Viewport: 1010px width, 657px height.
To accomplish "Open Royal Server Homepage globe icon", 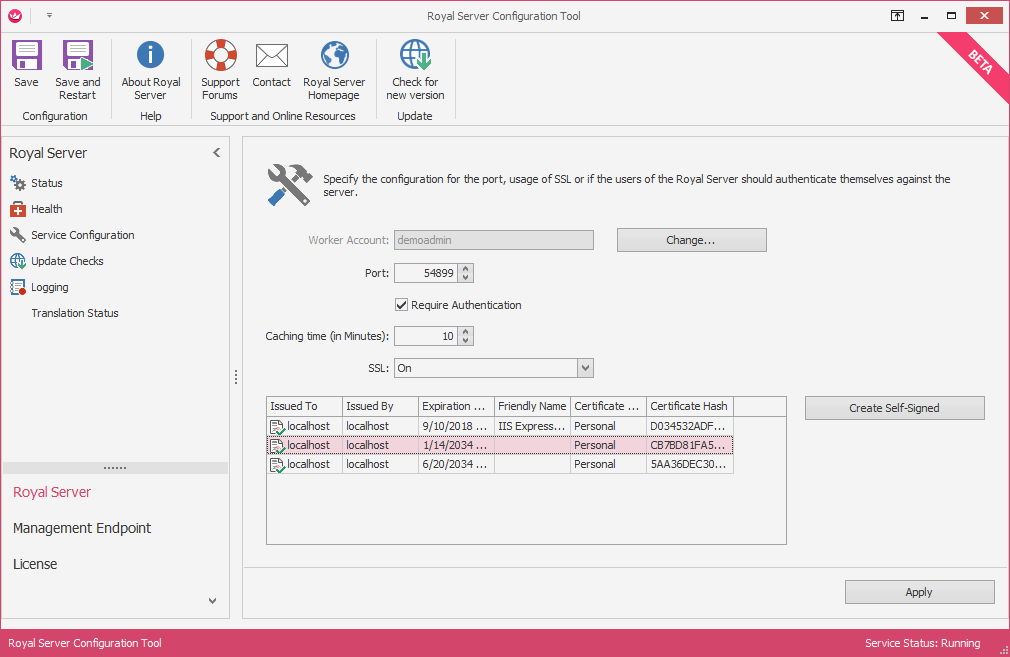I will 334,57.
